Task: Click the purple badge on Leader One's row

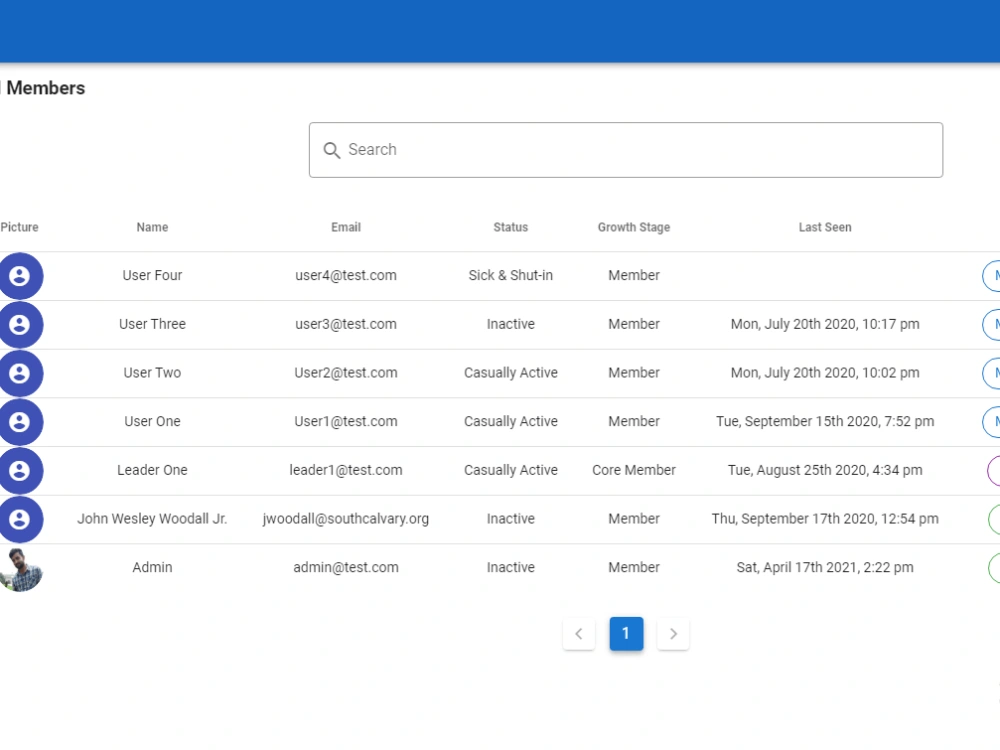Action: (993, 470)
